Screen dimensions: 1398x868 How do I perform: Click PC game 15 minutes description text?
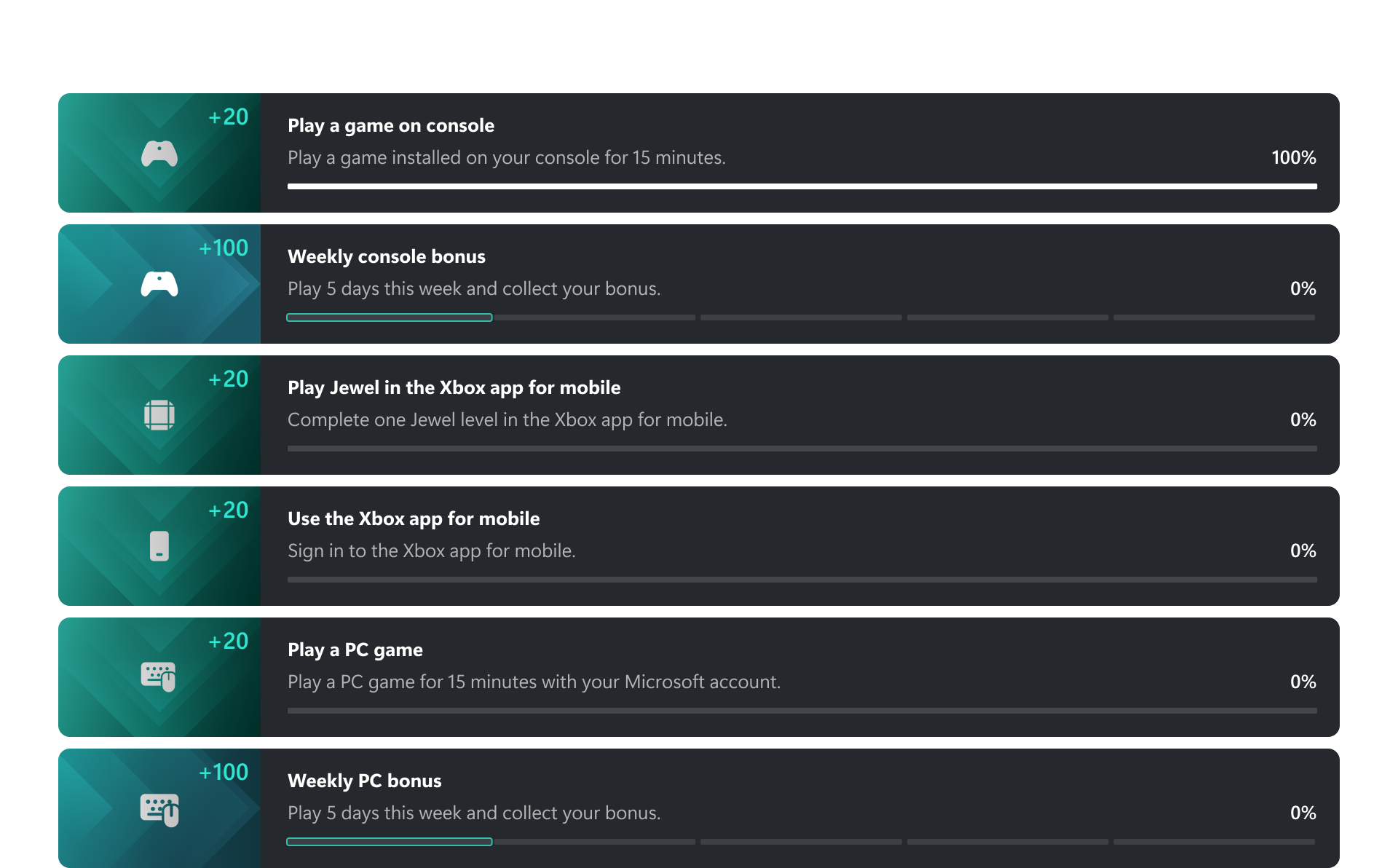[534, 682]
